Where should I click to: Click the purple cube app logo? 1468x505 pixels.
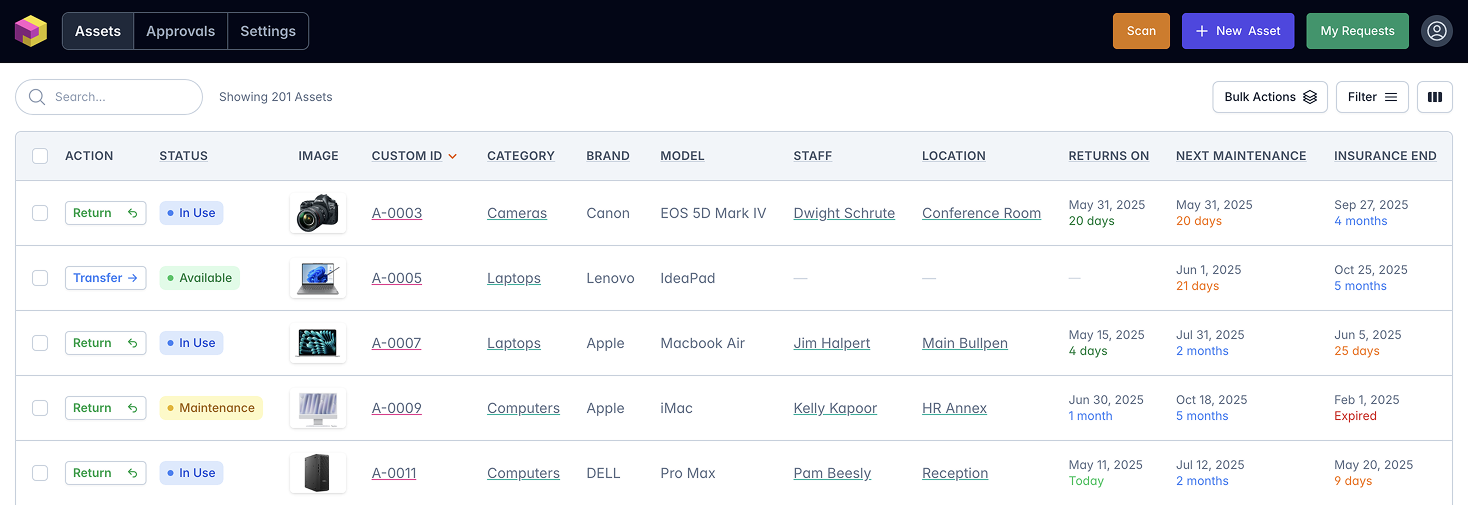tap(31, 31)
